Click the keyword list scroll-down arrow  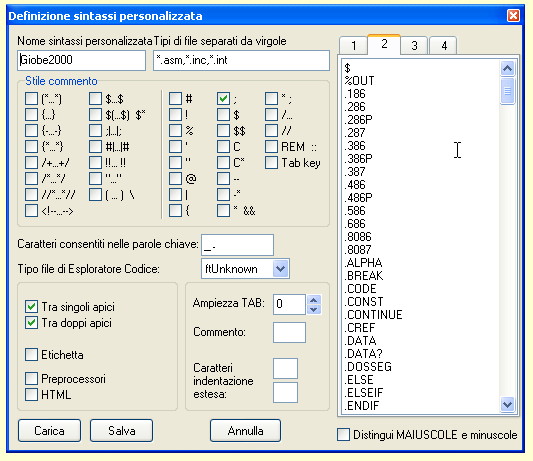pos(508,404)
